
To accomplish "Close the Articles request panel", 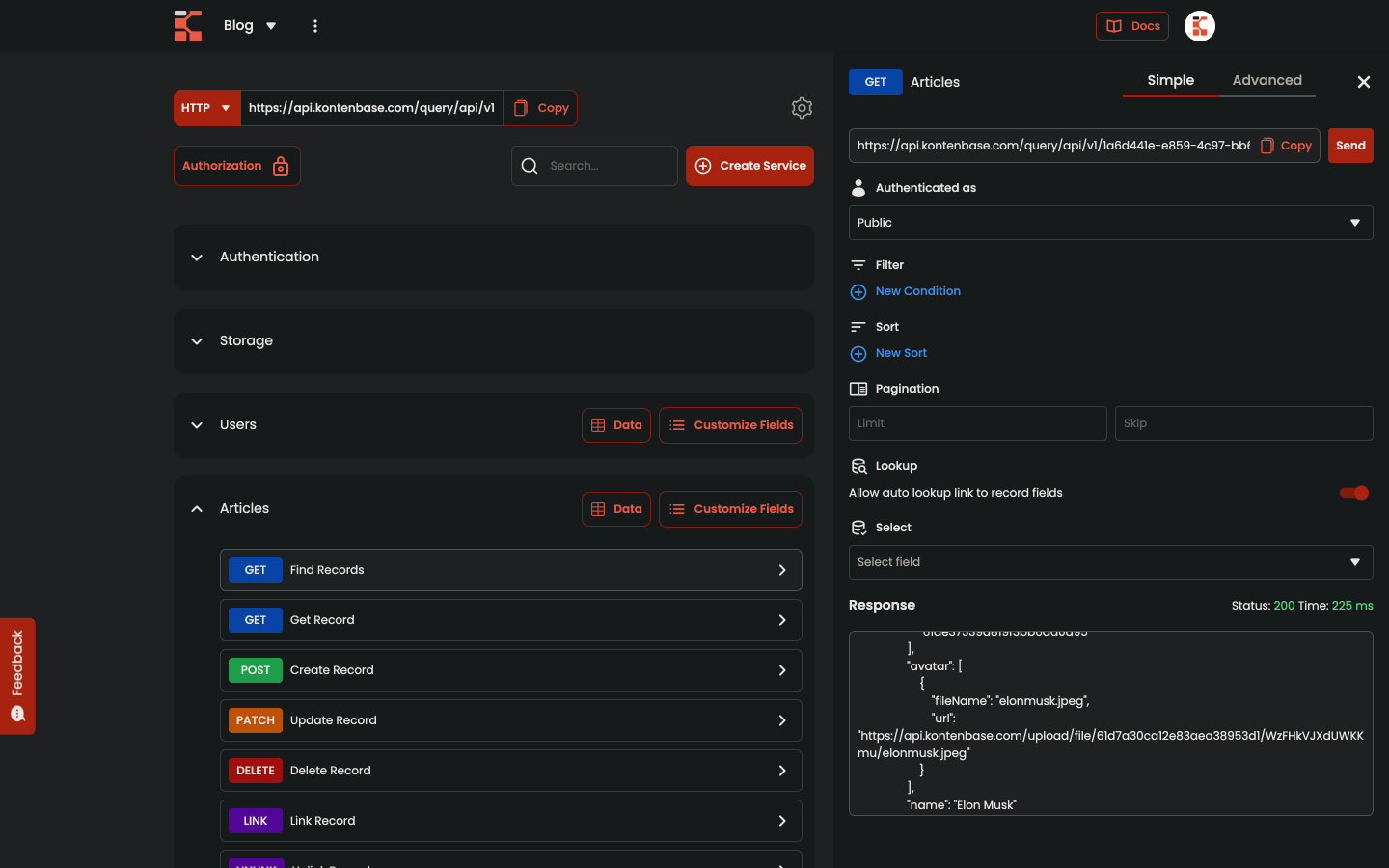I will (1363, 82).
